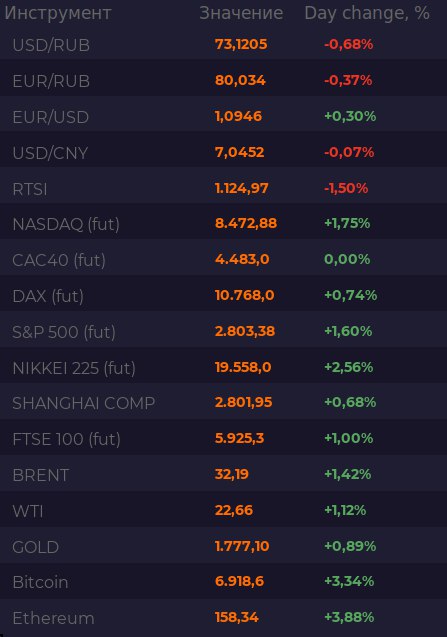Select the BRENT oil row
Screen dimensions: 447x637
click(x=224, y=475)
